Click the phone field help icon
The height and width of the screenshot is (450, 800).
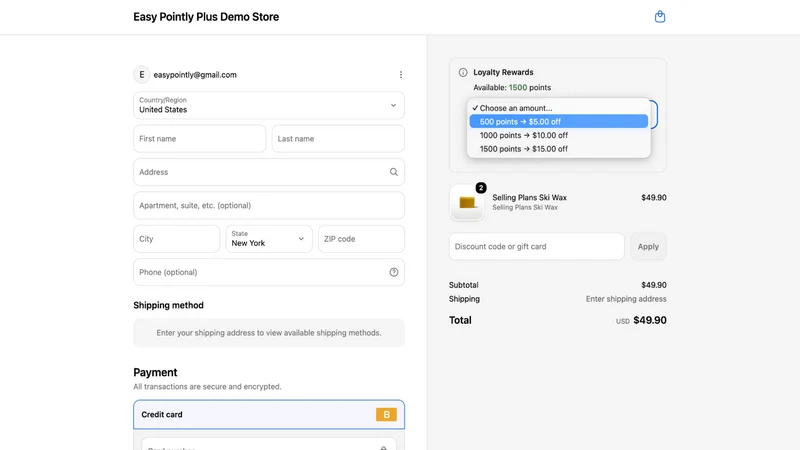394,272
